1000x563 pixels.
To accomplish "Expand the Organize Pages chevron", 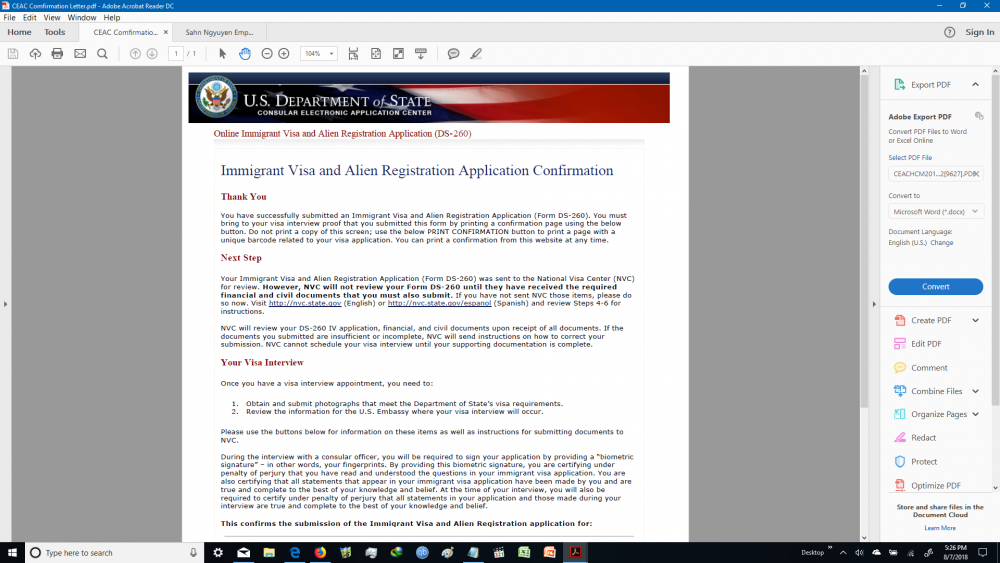I will click(x=975, y=414).
